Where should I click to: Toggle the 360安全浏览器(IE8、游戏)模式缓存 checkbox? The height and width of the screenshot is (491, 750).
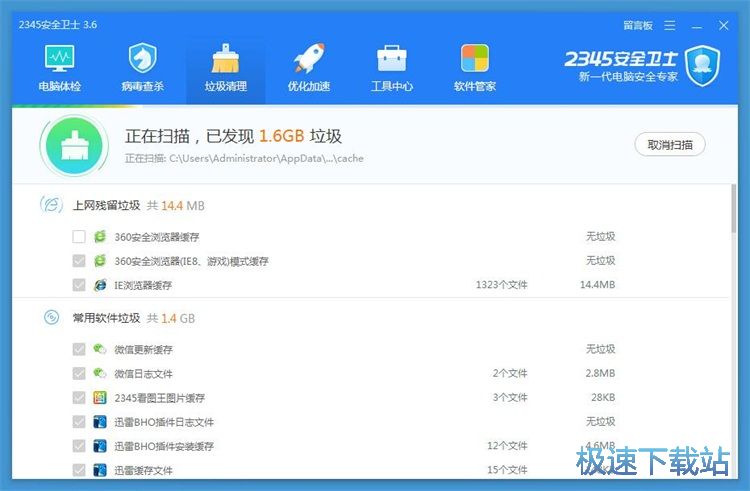click(x=79, y=261)
